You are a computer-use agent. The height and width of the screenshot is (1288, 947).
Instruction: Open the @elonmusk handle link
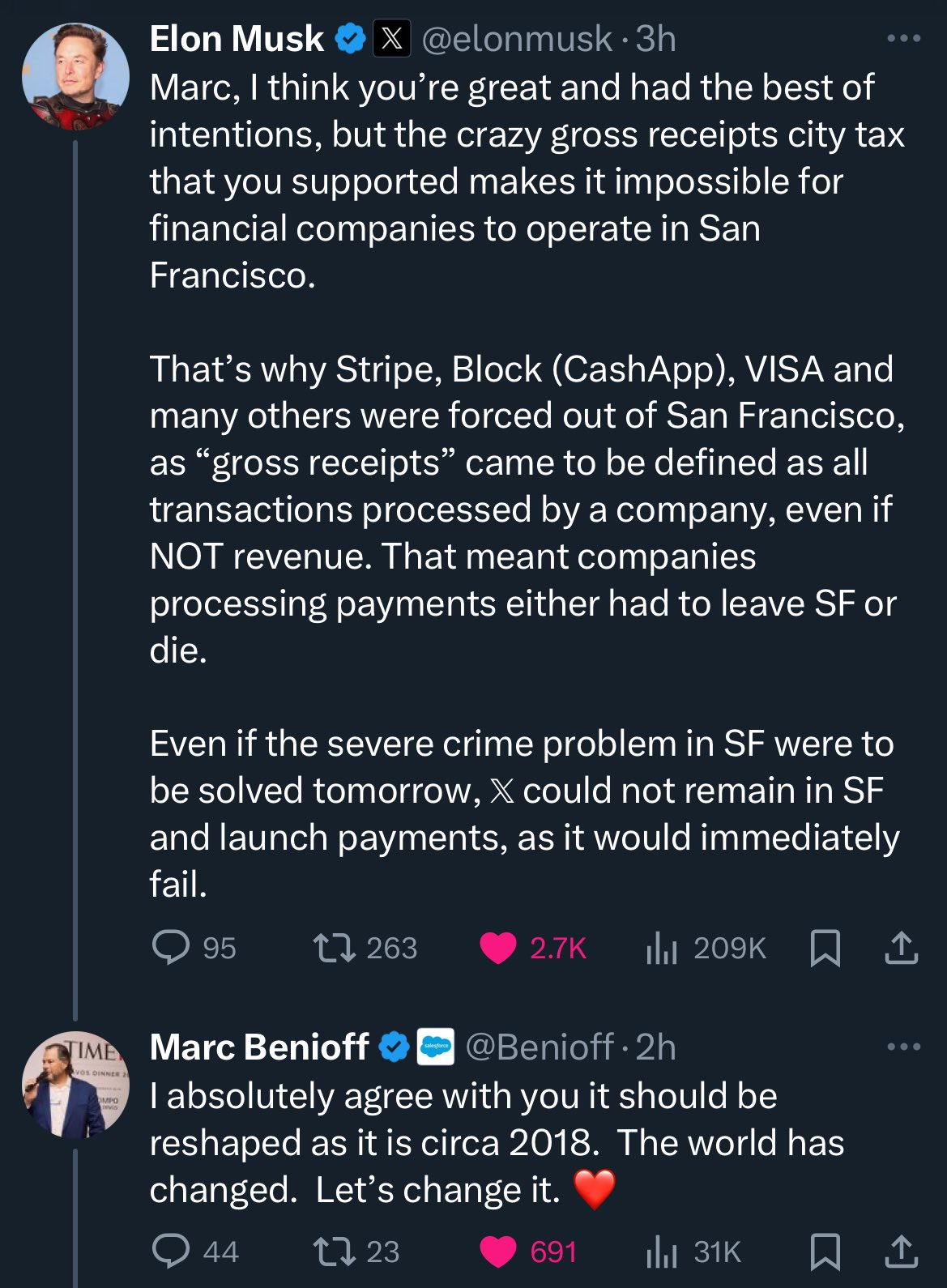pos(517,39)
